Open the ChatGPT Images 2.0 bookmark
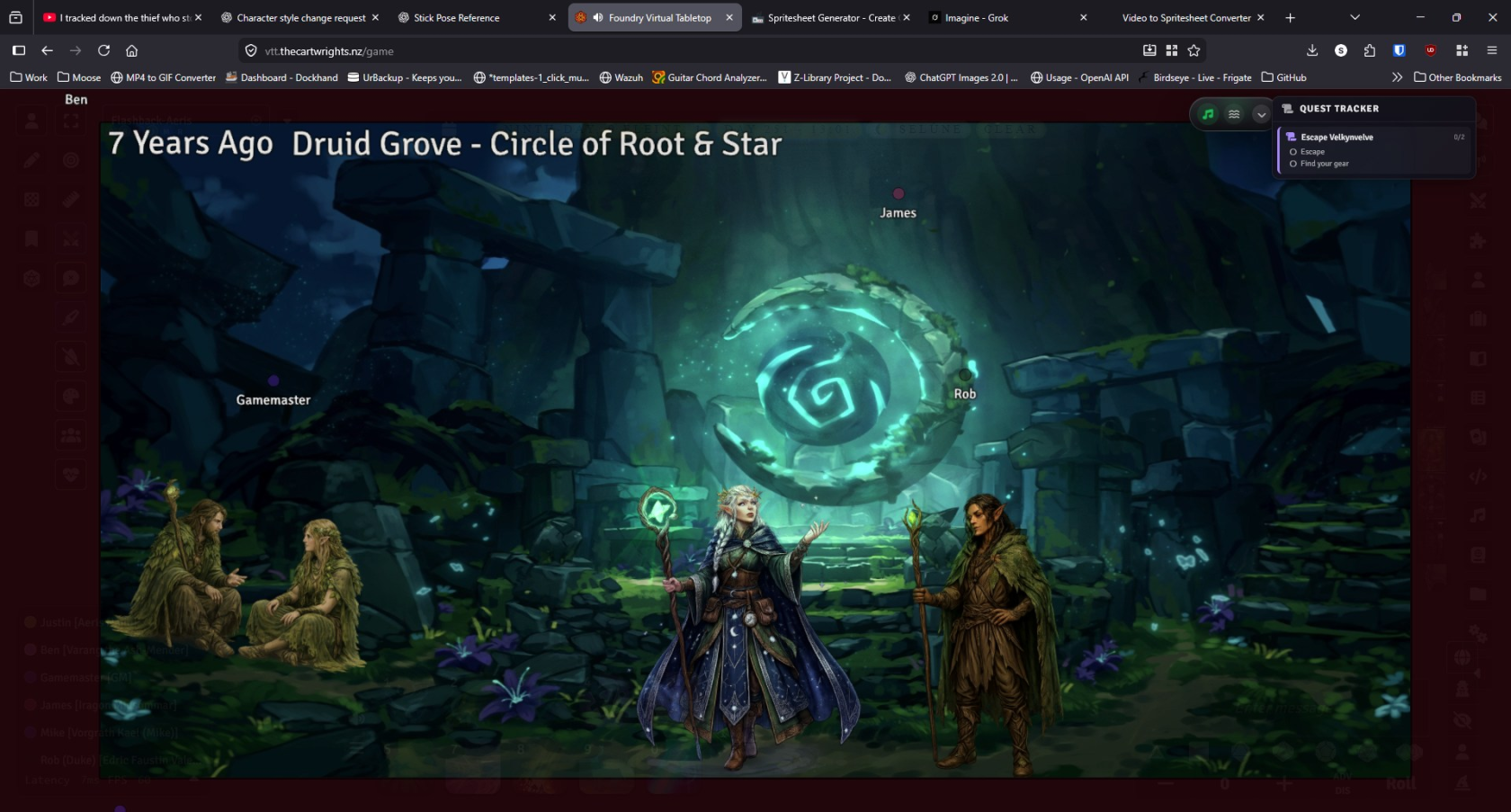 961,77
